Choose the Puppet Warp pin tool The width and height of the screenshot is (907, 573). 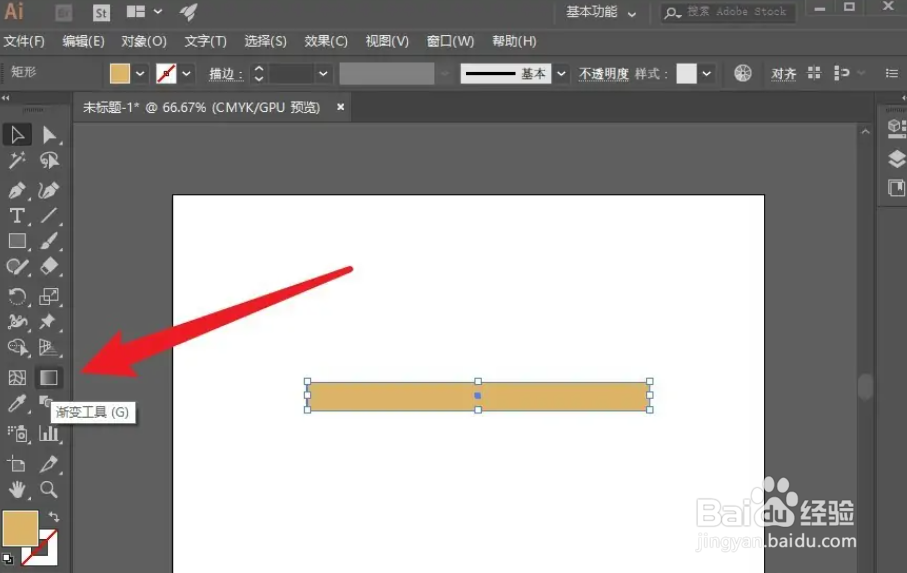click(x=49, y=321)
